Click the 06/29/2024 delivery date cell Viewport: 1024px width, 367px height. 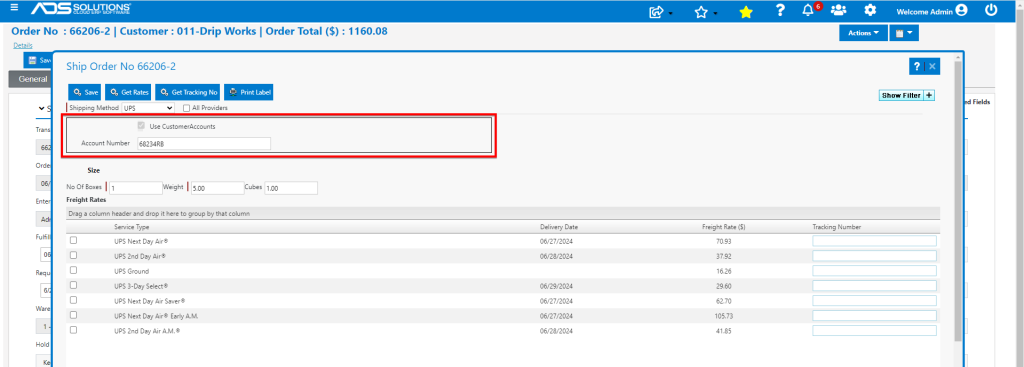click(x=556, y=286)
